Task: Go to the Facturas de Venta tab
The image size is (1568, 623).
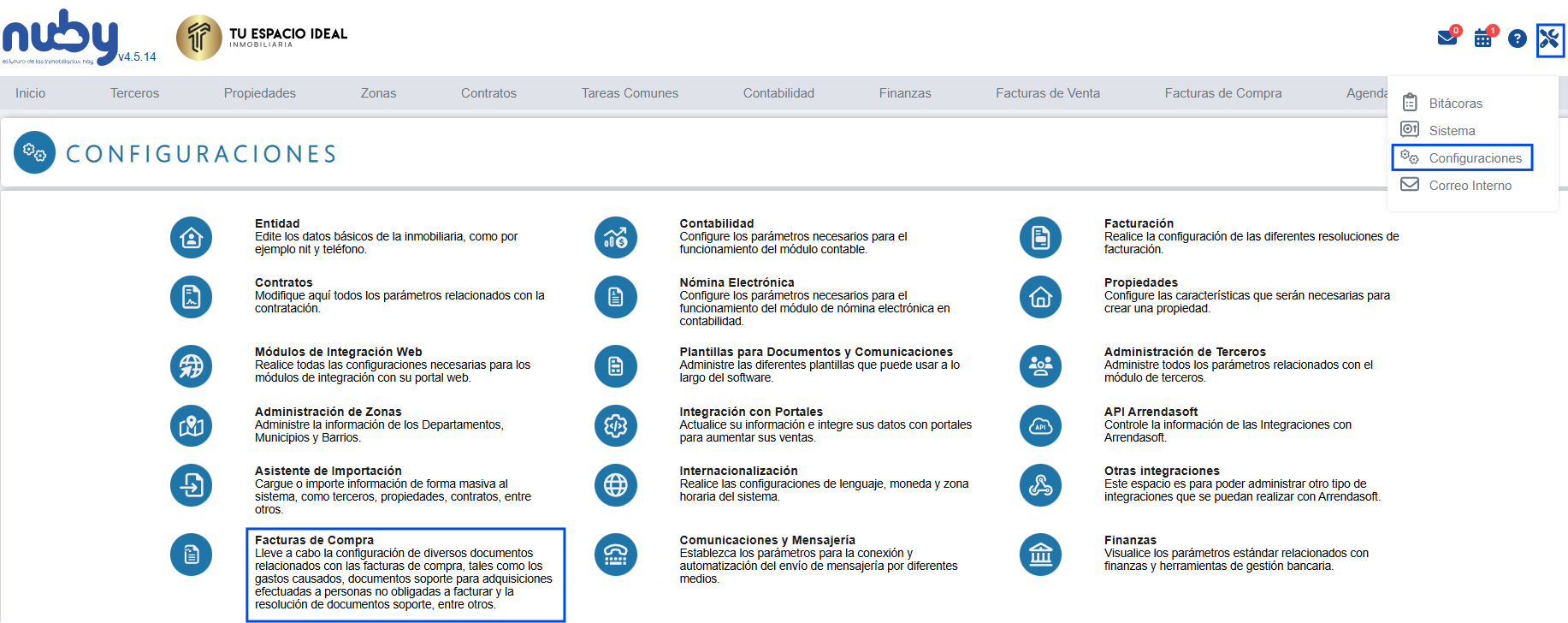Action: pos(1047,93)
